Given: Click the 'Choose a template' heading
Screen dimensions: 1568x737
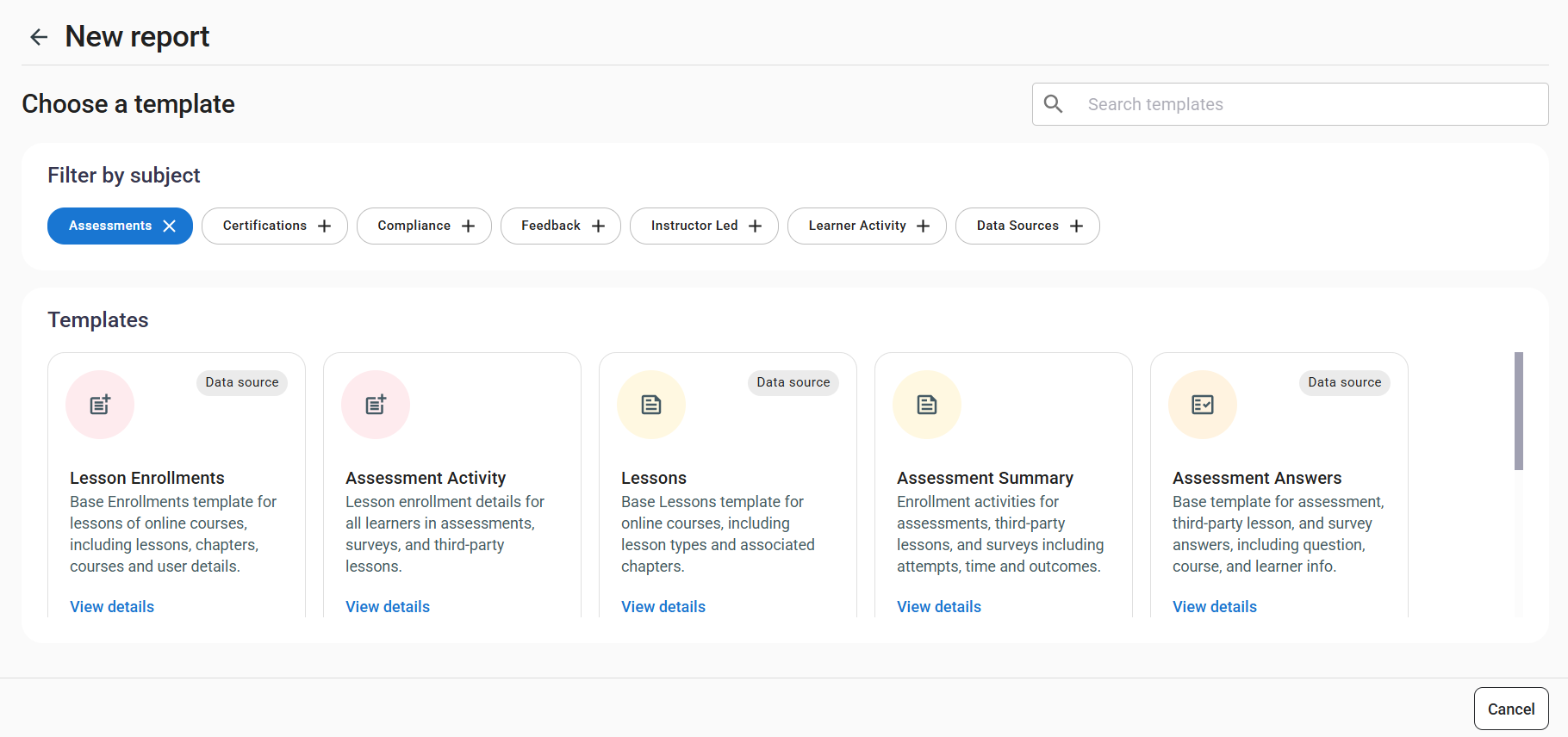Looking at the screenshot, I should click(x=128, y=104).
